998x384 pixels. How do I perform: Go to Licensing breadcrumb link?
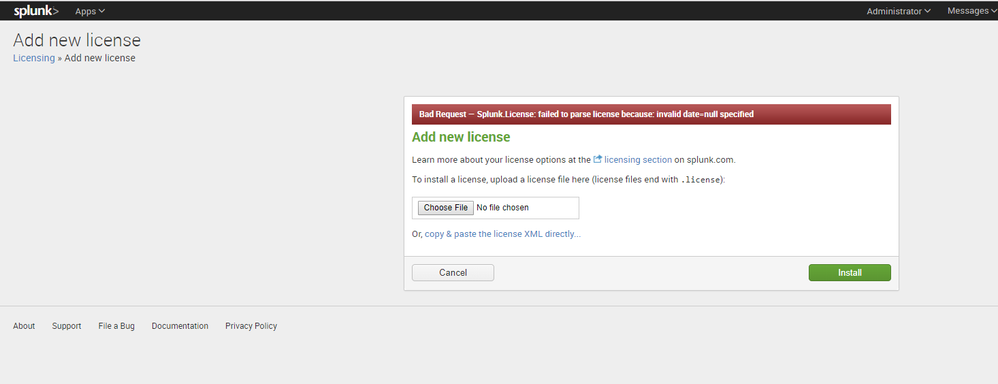(34, 58)
